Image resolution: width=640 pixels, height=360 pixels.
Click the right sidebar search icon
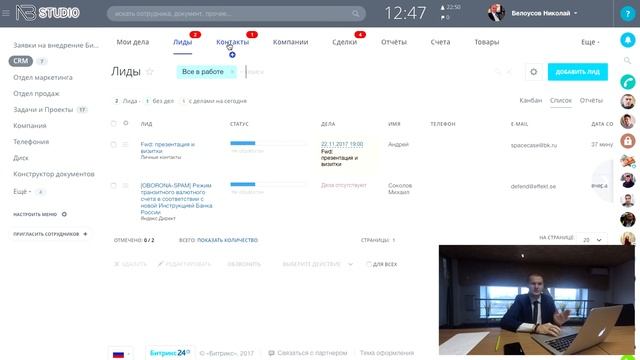(627, 61)
